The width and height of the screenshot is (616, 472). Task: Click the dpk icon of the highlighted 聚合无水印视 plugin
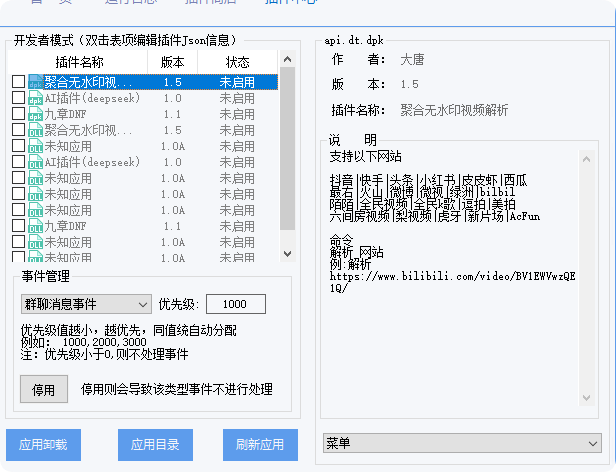(35, 82)
